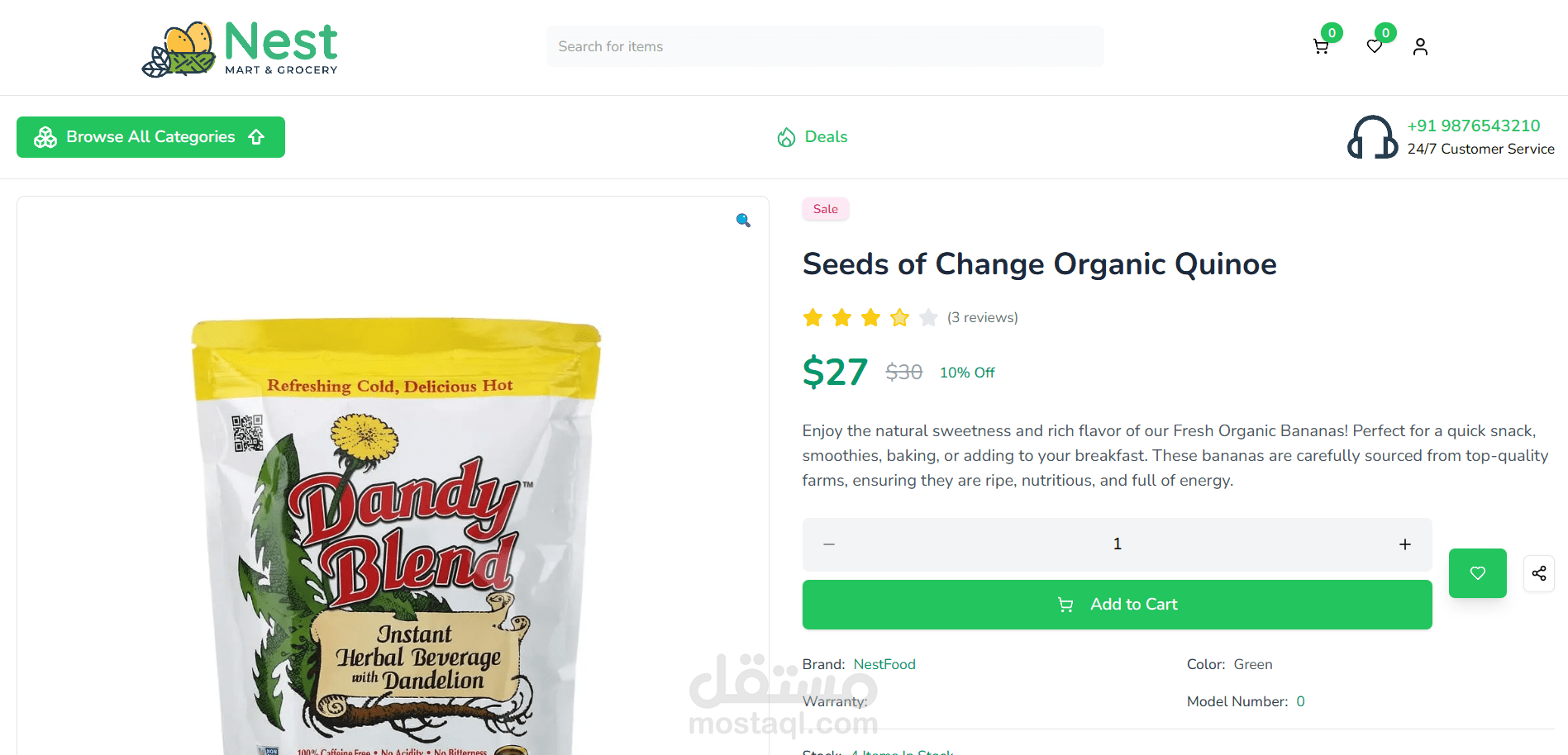Click the Add to Cart button

(1117, 605)
